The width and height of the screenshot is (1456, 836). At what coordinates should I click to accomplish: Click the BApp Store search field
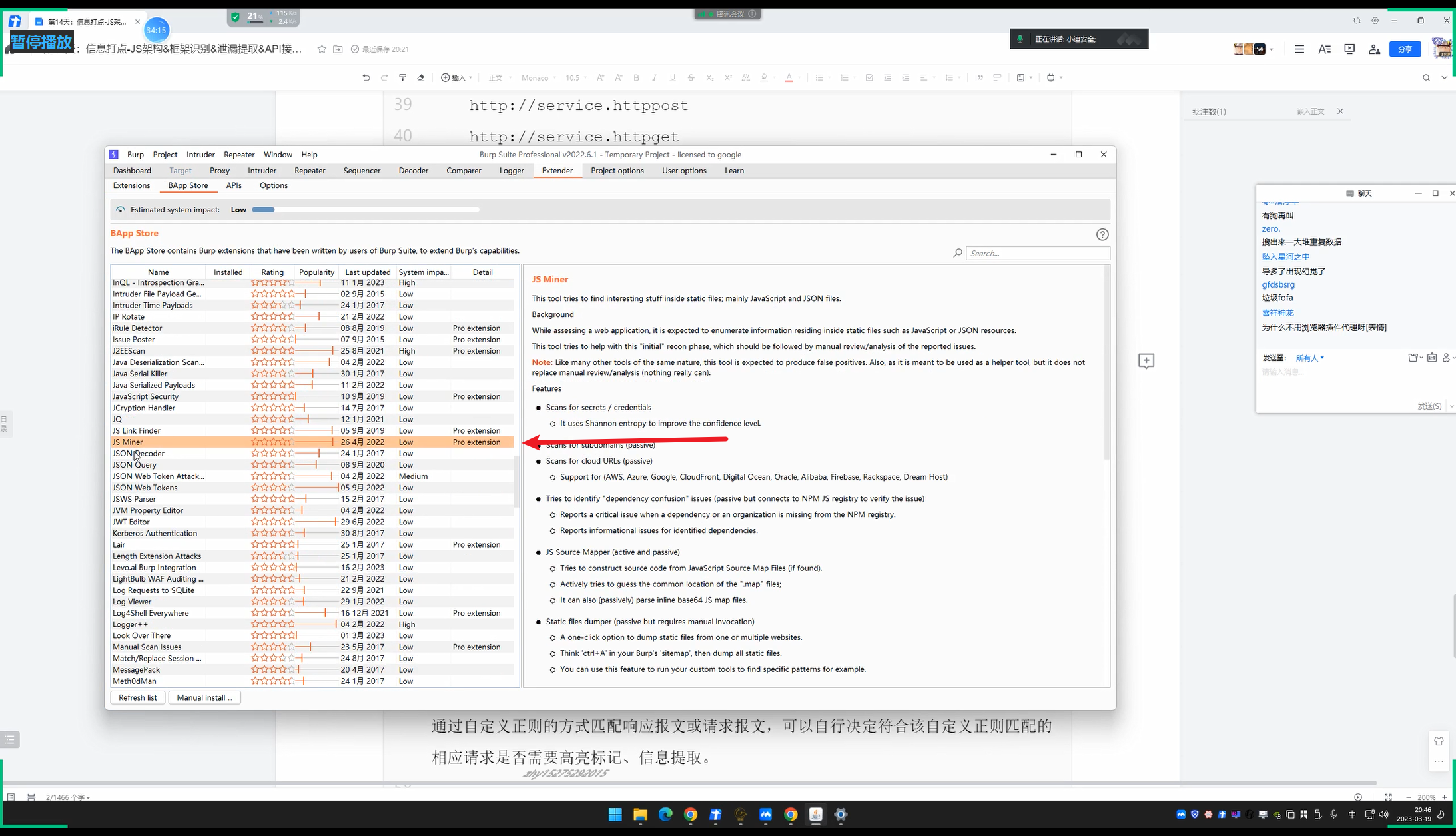1037,253
